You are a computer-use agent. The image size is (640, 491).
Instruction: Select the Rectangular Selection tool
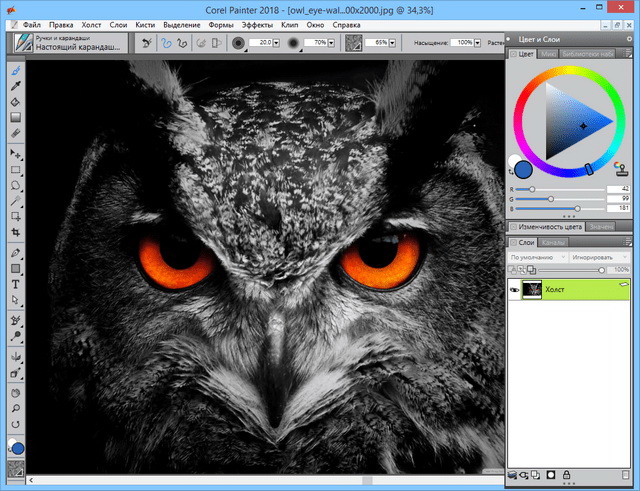tap(16, 170)
